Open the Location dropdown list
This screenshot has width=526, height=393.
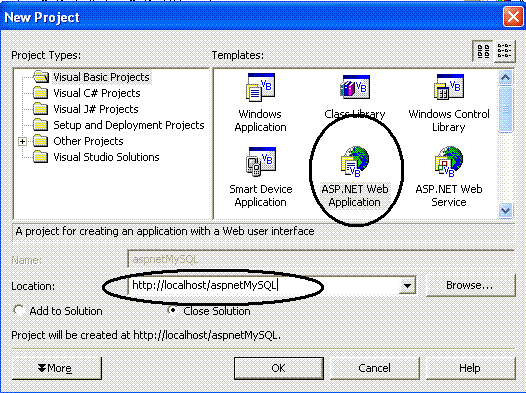pos(407,286)
